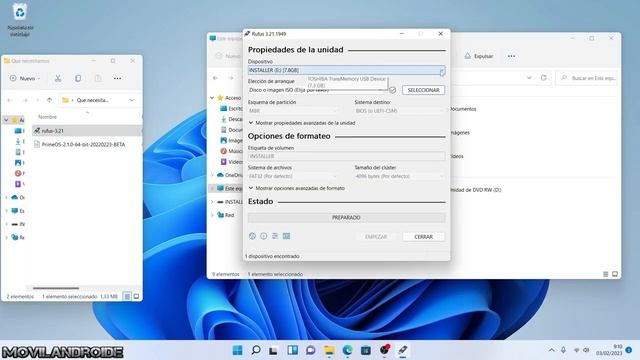Click Cut scissors icon in Que necesitamos window

[58, 78]
